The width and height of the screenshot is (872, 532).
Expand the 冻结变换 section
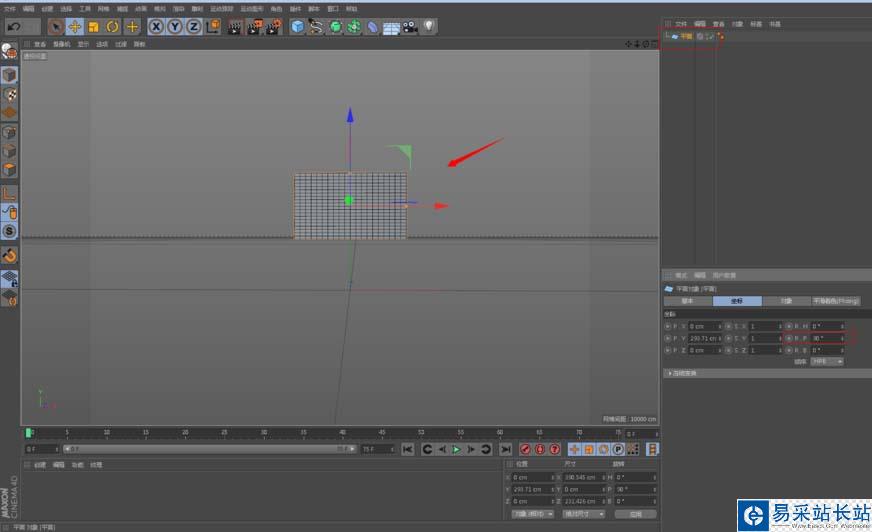tap(683, 374)
